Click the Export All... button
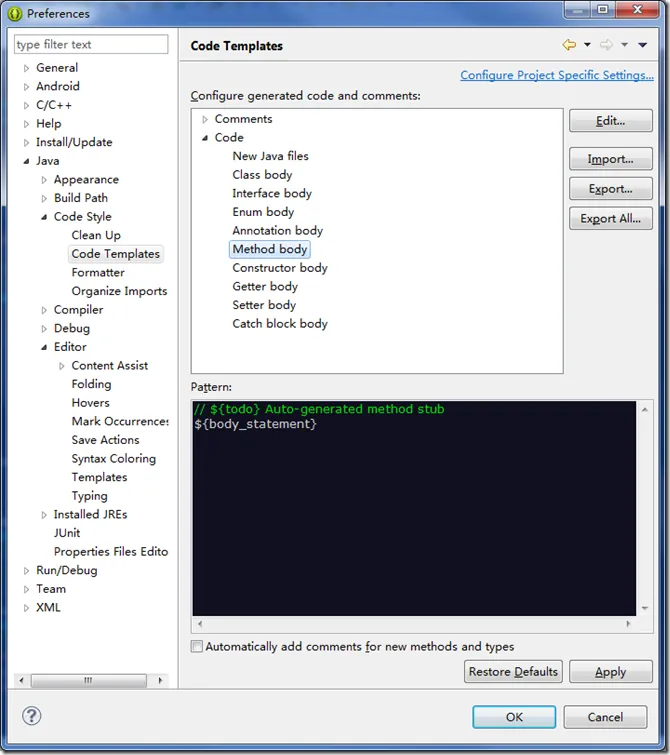This screenshot has width=670, height=755. 610,219
